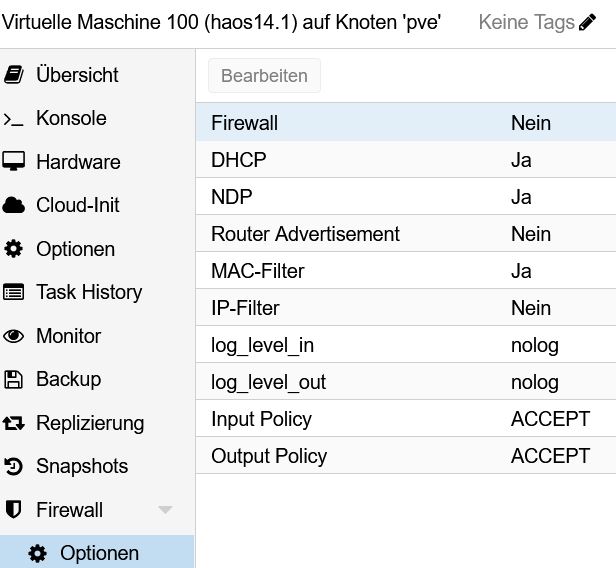Click the Bearbeiten button

click(264, 76)
